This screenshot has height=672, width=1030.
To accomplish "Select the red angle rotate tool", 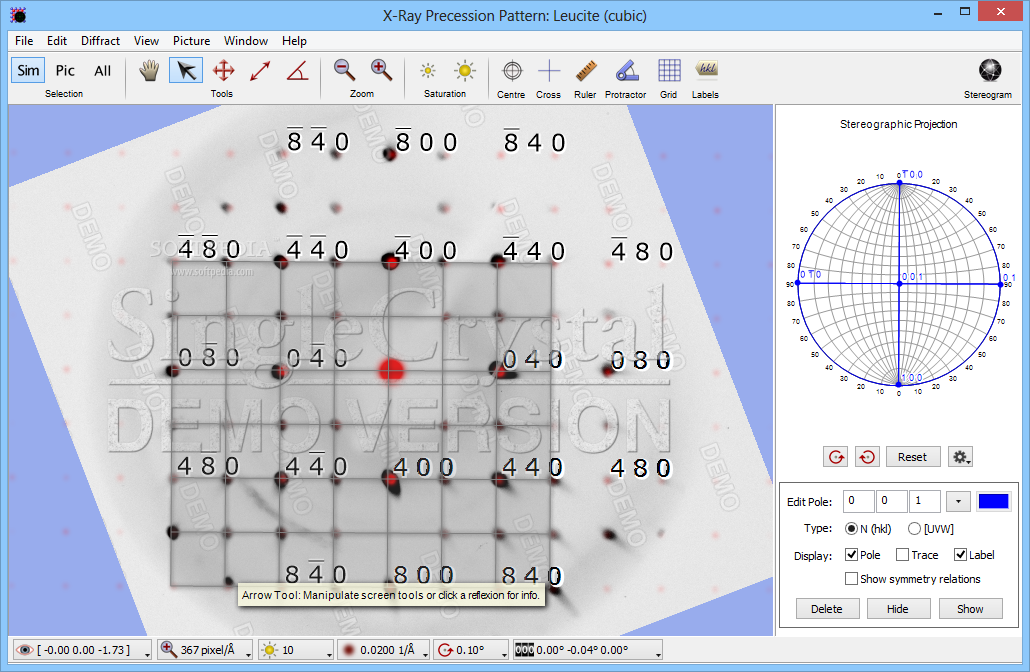I will pyautogui.click(x=298, y=70).
